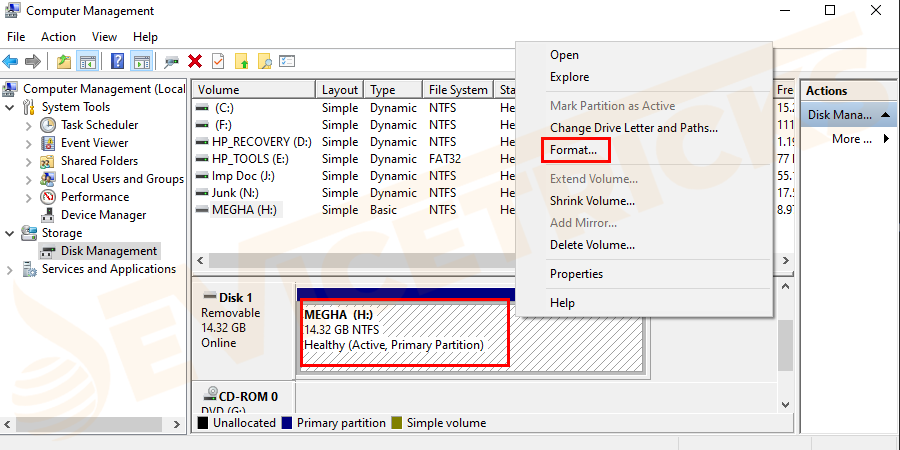Click the Up one level folder icon

pyautogui.click(x=64, y=61)
